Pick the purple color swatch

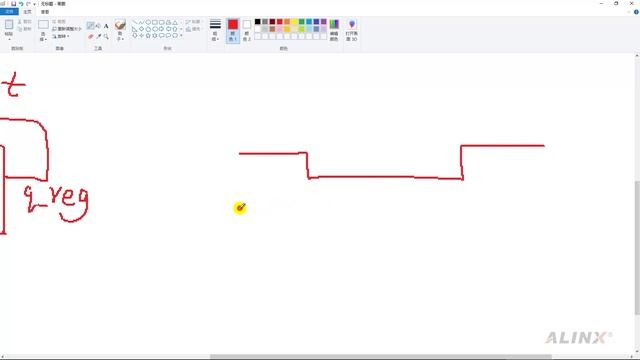pos(324,22)
